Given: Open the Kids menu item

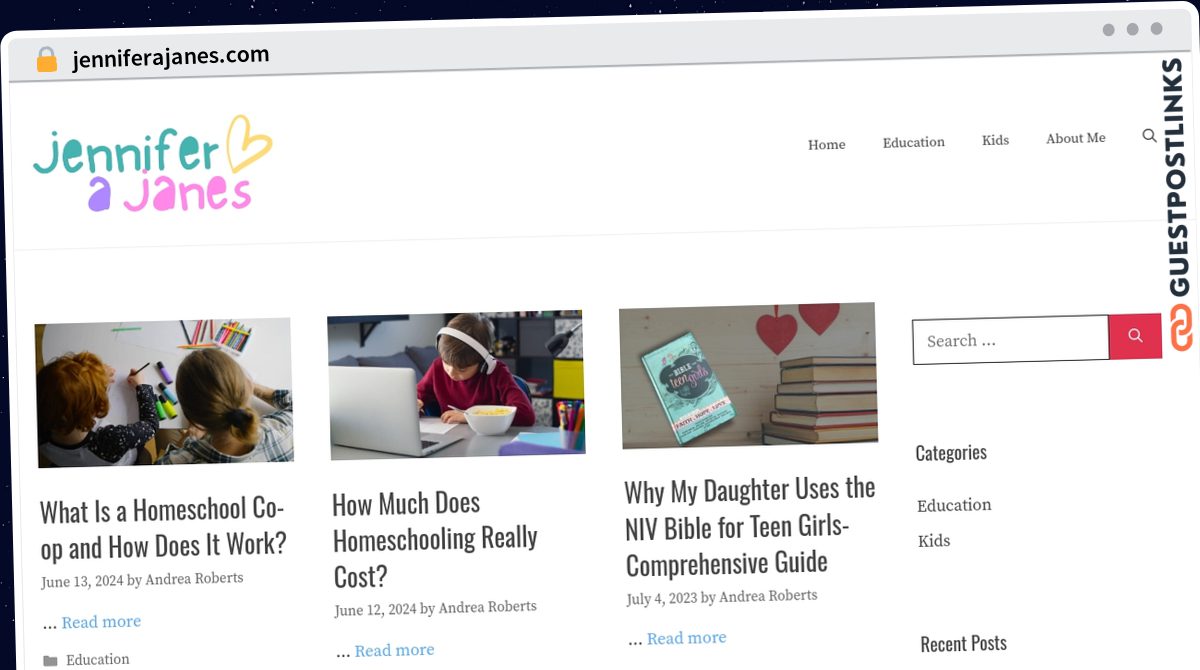Looking at the screenshot, I should 995,140.
